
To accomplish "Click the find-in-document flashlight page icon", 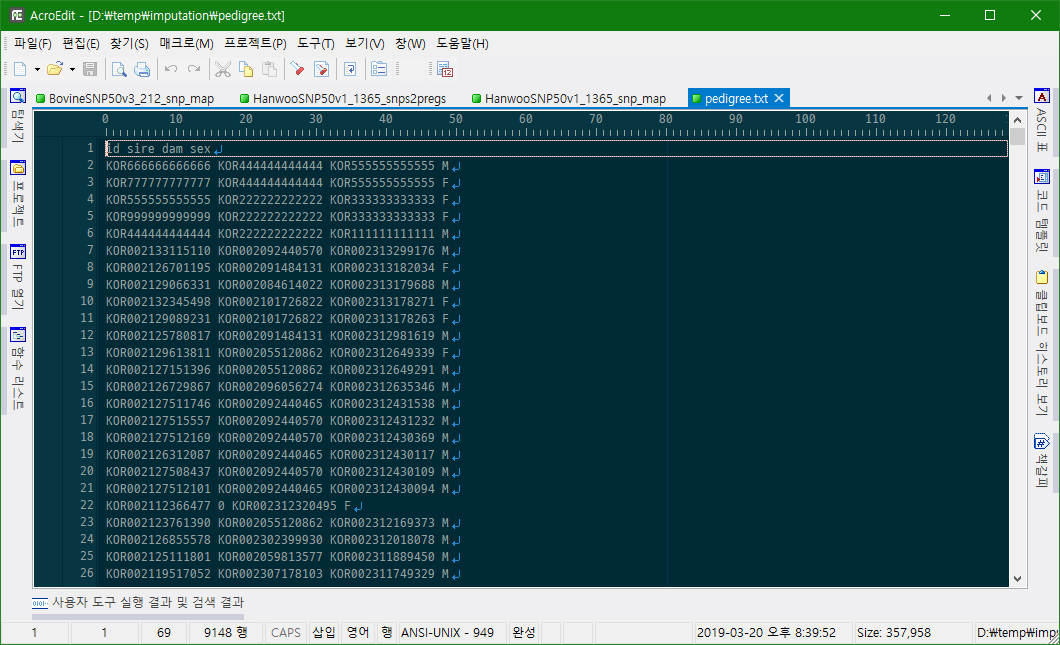I will click(x=321, y=69).
